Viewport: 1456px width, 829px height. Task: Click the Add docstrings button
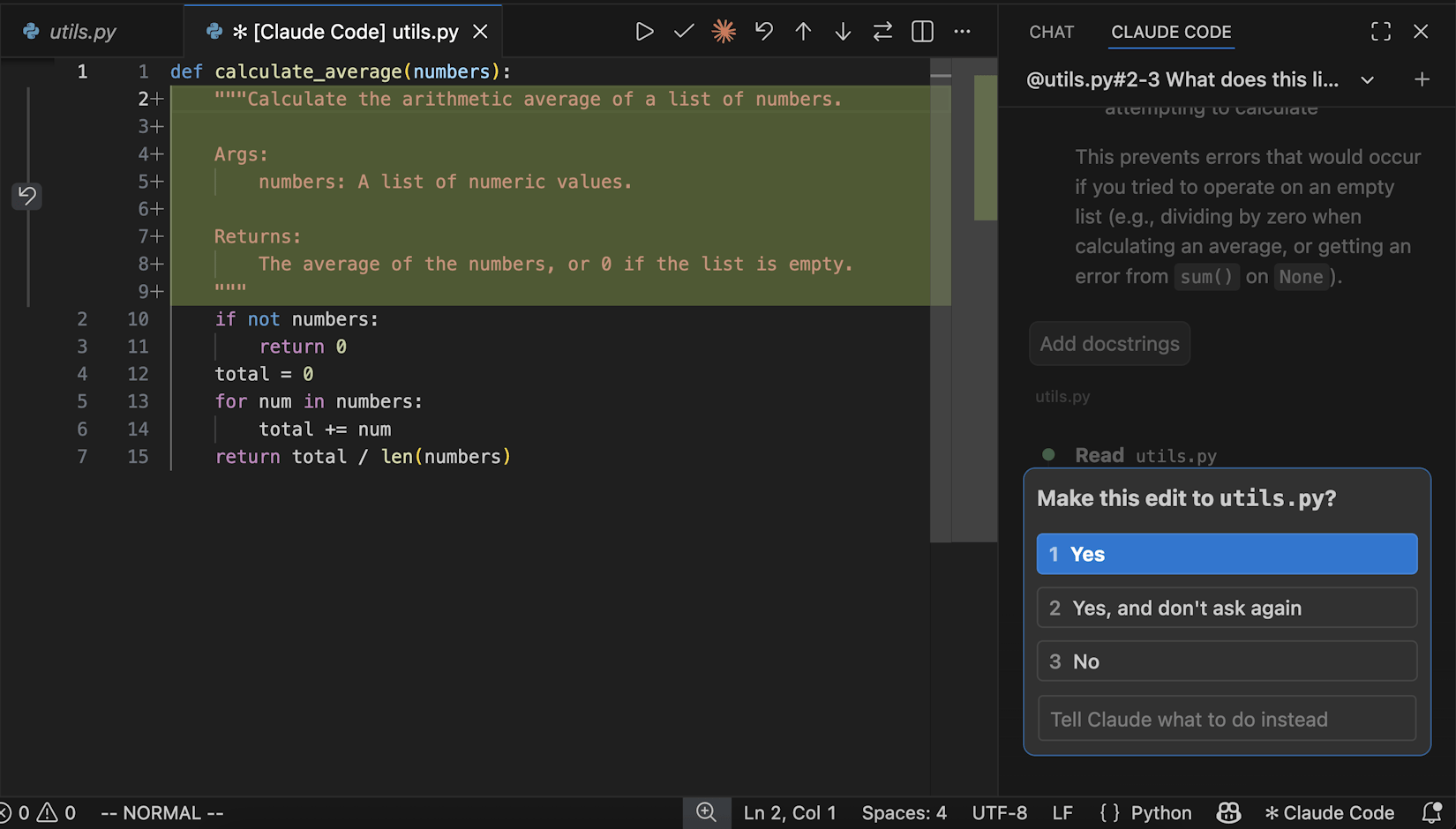tap(1109, 344)
